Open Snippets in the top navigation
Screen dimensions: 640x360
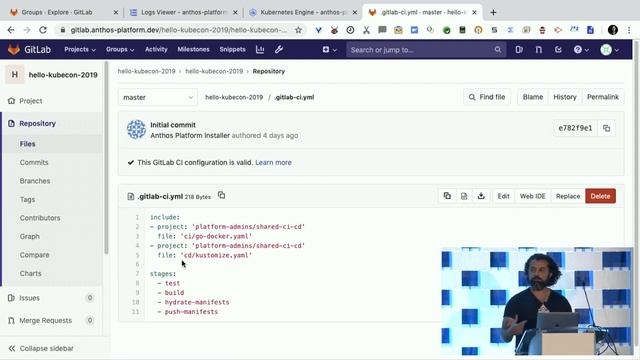[x=233, y=49]
